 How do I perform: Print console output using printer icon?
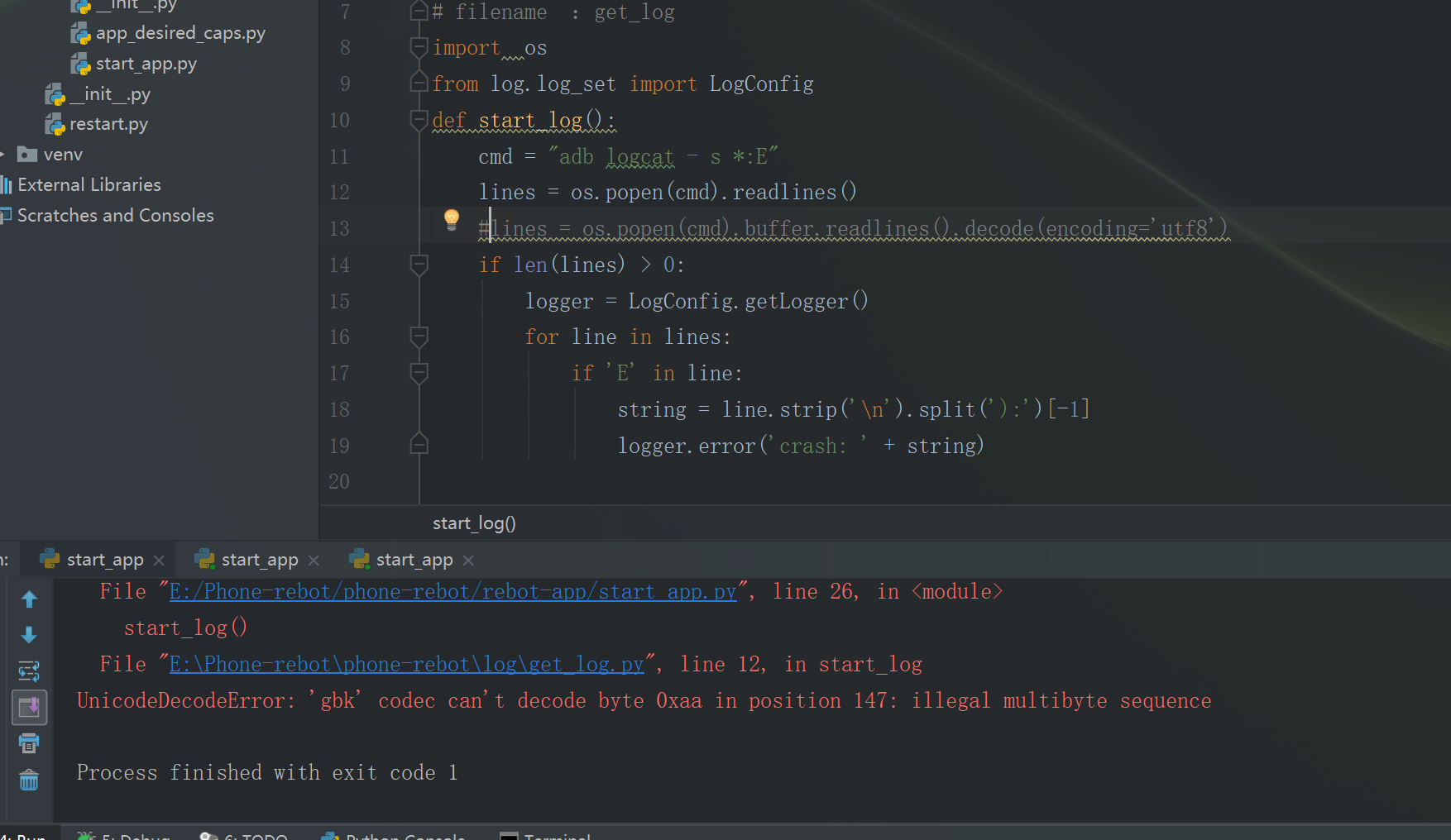click(30, 743)
